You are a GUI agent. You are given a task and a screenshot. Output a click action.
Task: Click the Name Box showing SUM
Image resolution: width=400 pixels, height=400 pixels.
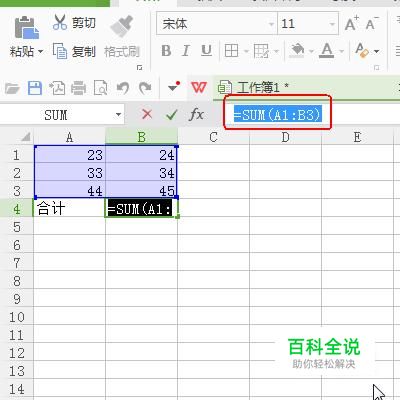pyautogui.click(x=56, y=115)
